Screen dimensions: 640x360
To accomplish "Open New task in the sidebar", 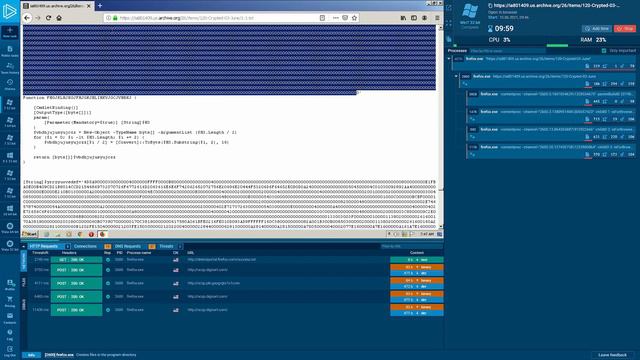I will coord(10,32).
